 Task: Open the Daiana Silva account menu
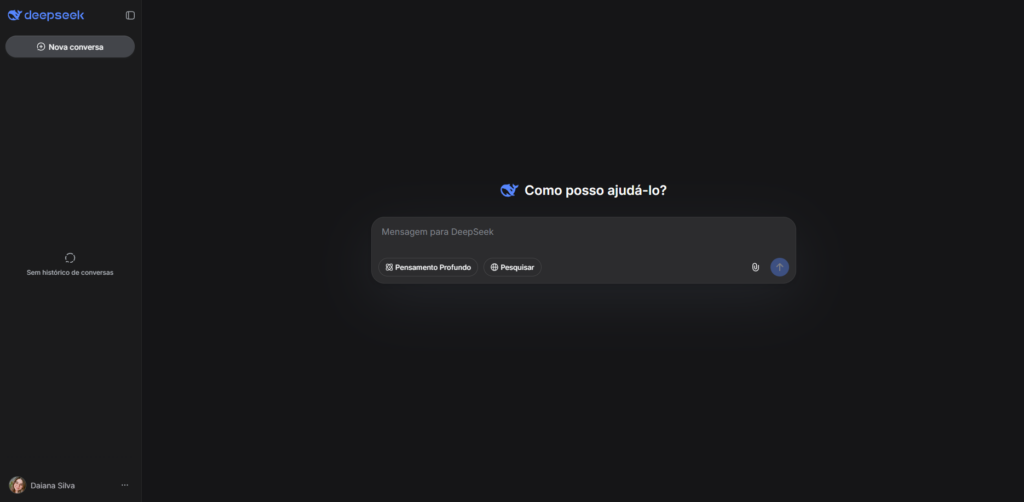click(70, 485)
